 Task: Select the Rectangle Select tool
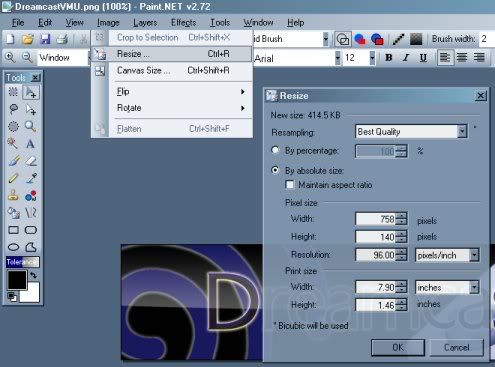13,92
